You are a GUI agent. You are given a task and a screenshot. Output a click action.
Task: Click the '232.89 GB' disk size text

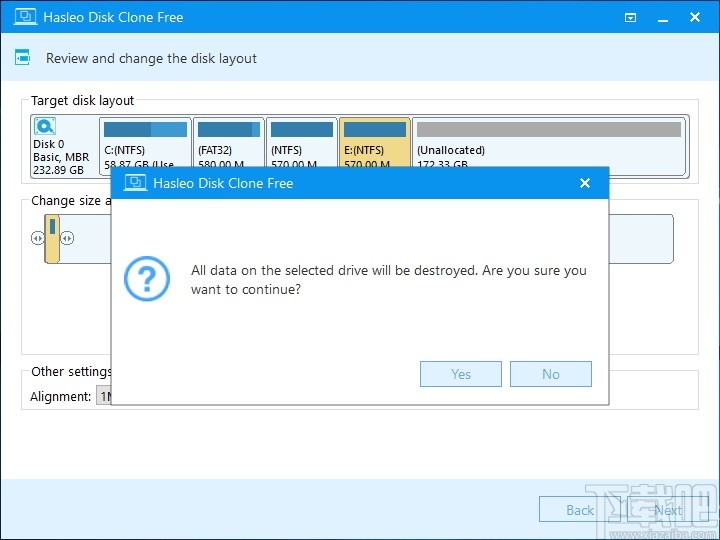point(58,170)
